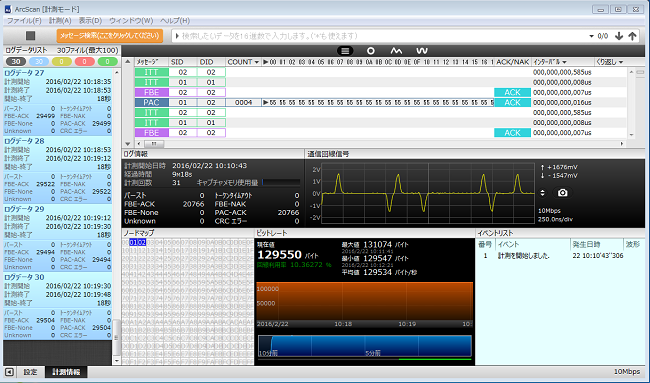Click the message search orange button
Viewport: 650px width, 383px height.
click(109, 36)
